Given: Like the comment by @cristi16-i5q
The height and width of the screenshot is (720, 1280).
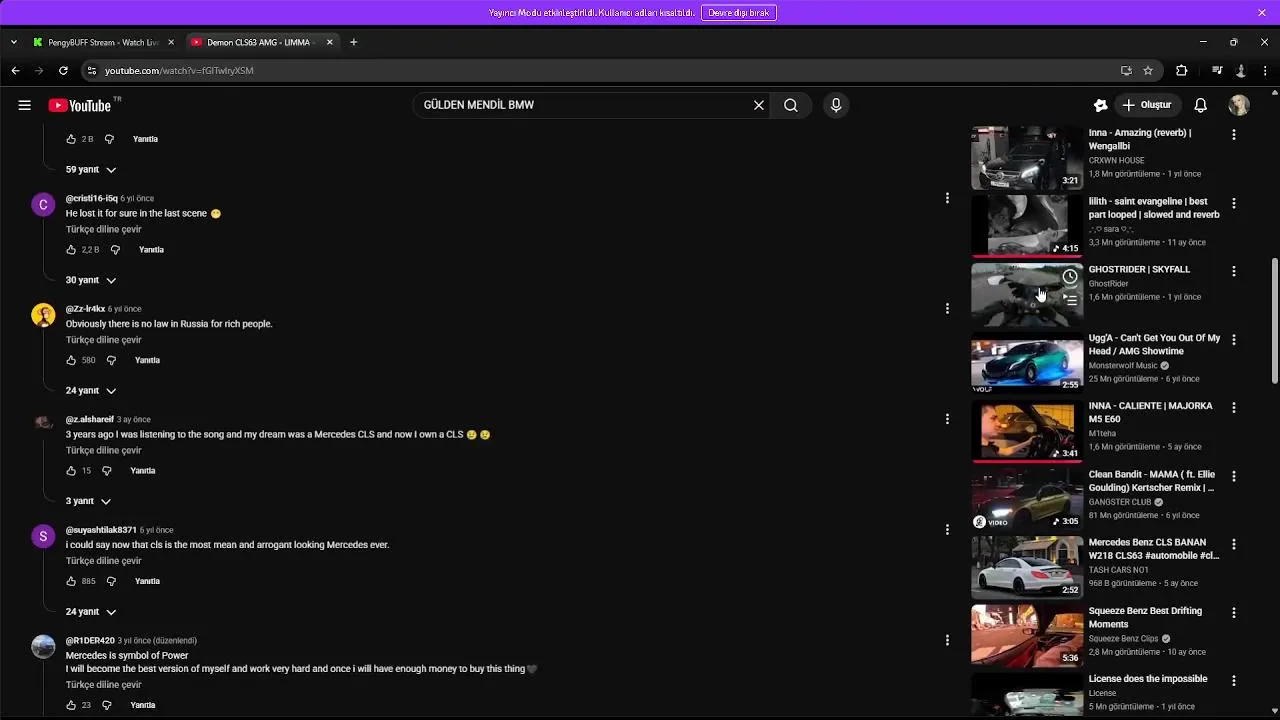Looking at the screenshot, I should tap(71, 250).
